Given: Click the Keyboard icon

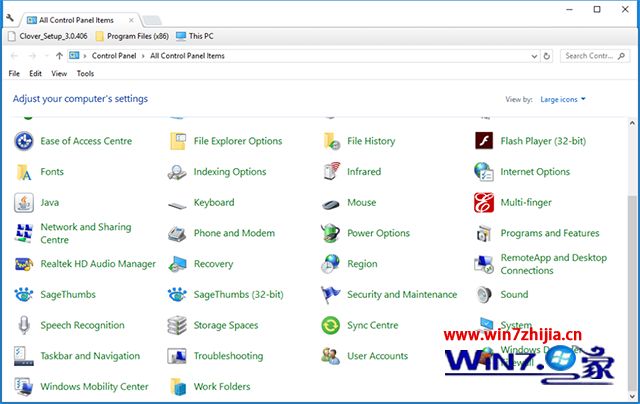Looking at the screenshot, I should [x=177, y=205].
